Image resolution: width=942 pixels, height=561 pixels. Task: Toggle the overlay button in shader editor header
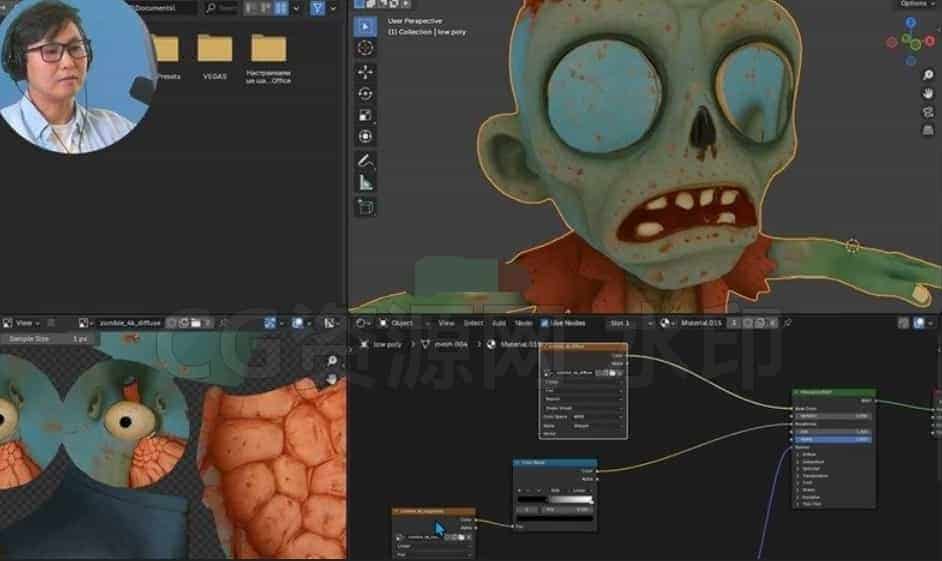point(919,323)
